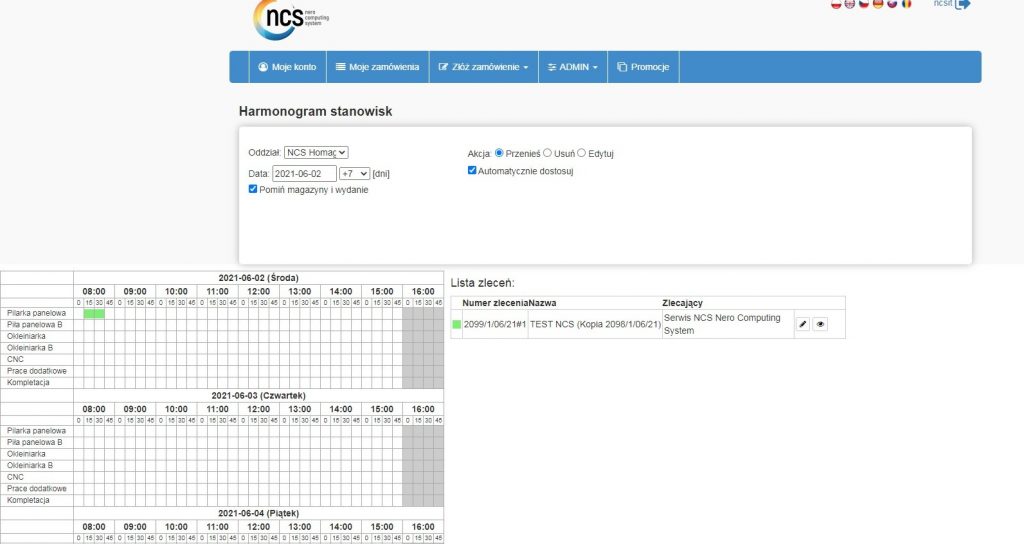Open the Złóż zamówienie menu
This screenshot has height=544, width=1024.
tap(483, 67)
